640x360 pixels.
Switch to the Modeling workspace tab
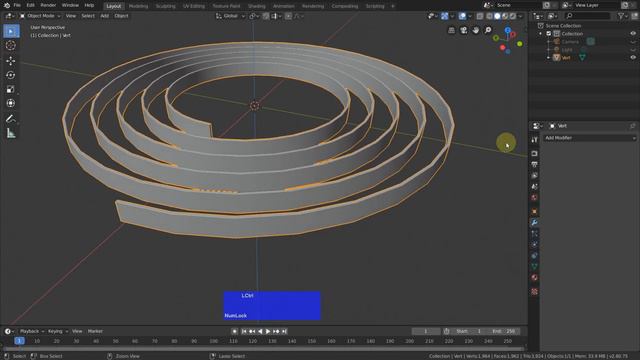click(138, 6)
